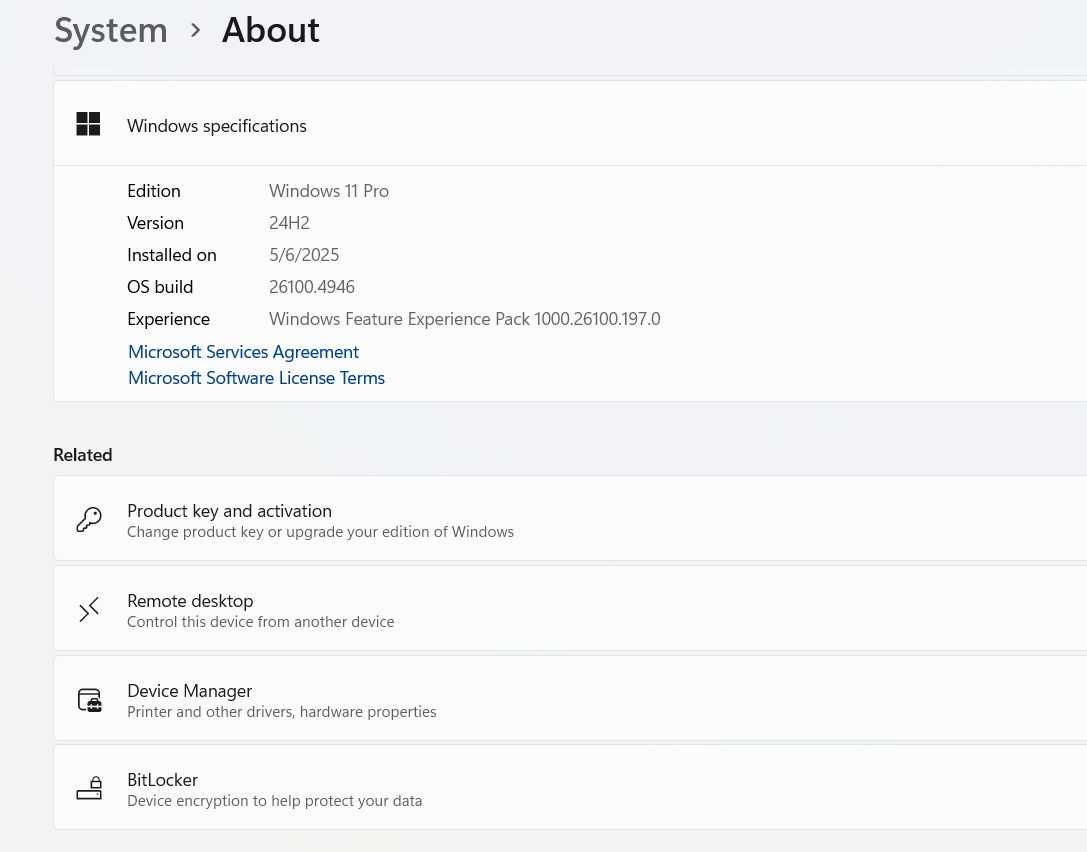Select the Windows Feature Experience Pack value
1087x852 pixels.
pos(464,319)
